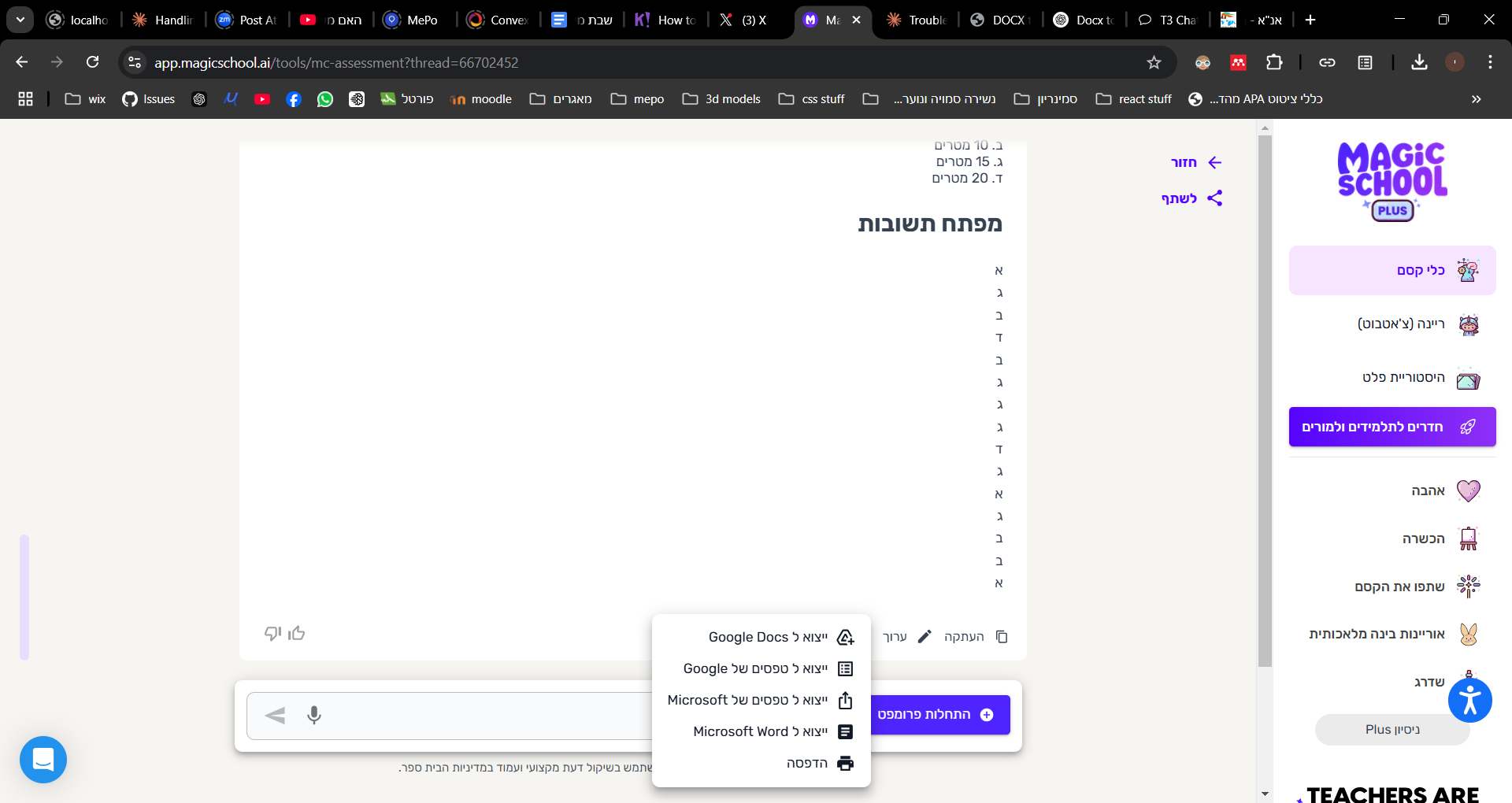Image resolution: width=1512 pixels, height=803 pixels.
Task: Choose the print (הדפסה) menu item
Action: click(x=762, y=763)
